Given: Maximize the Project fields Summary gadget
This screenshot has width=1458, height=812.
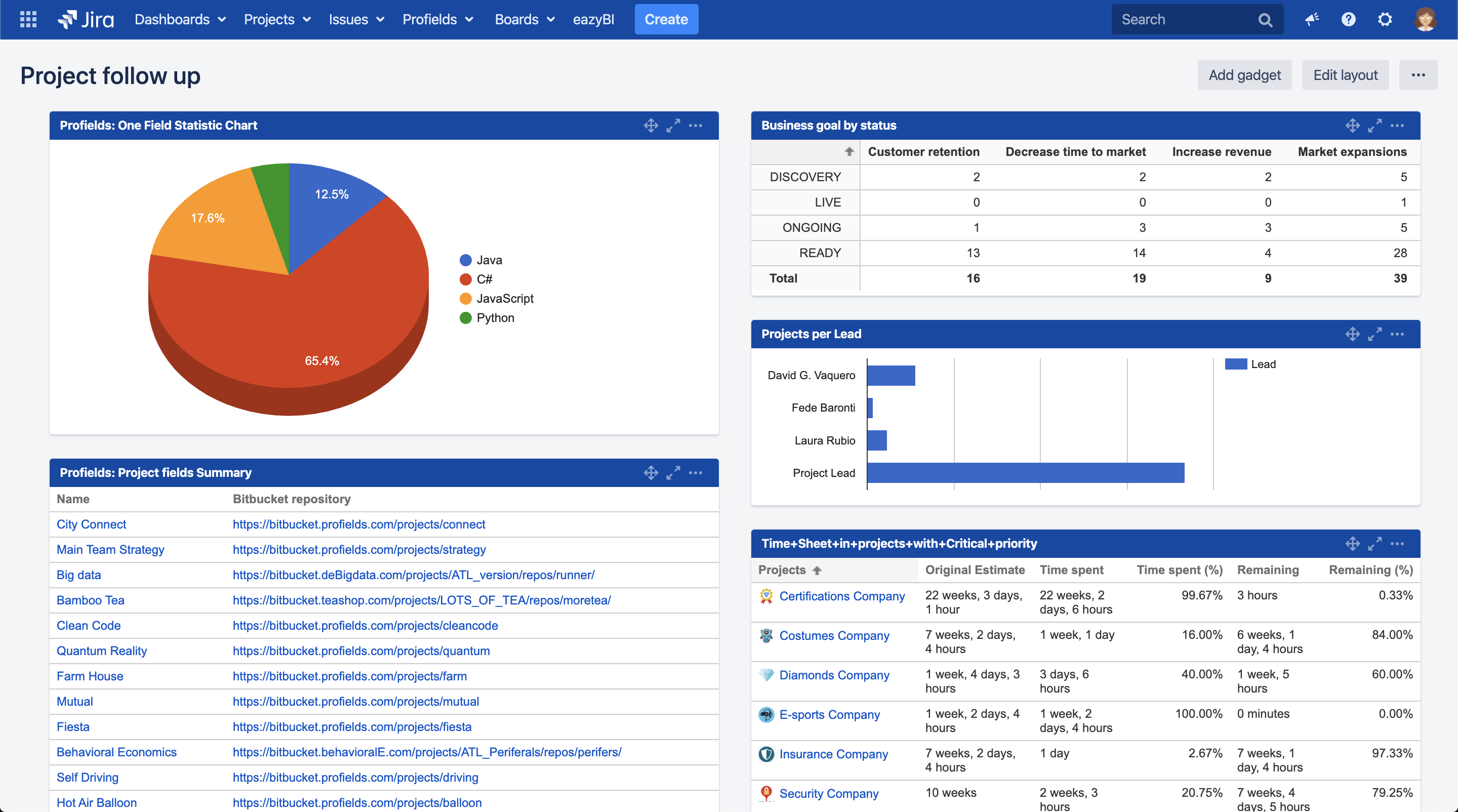Looking at the screenshot, I should [673, 472].
